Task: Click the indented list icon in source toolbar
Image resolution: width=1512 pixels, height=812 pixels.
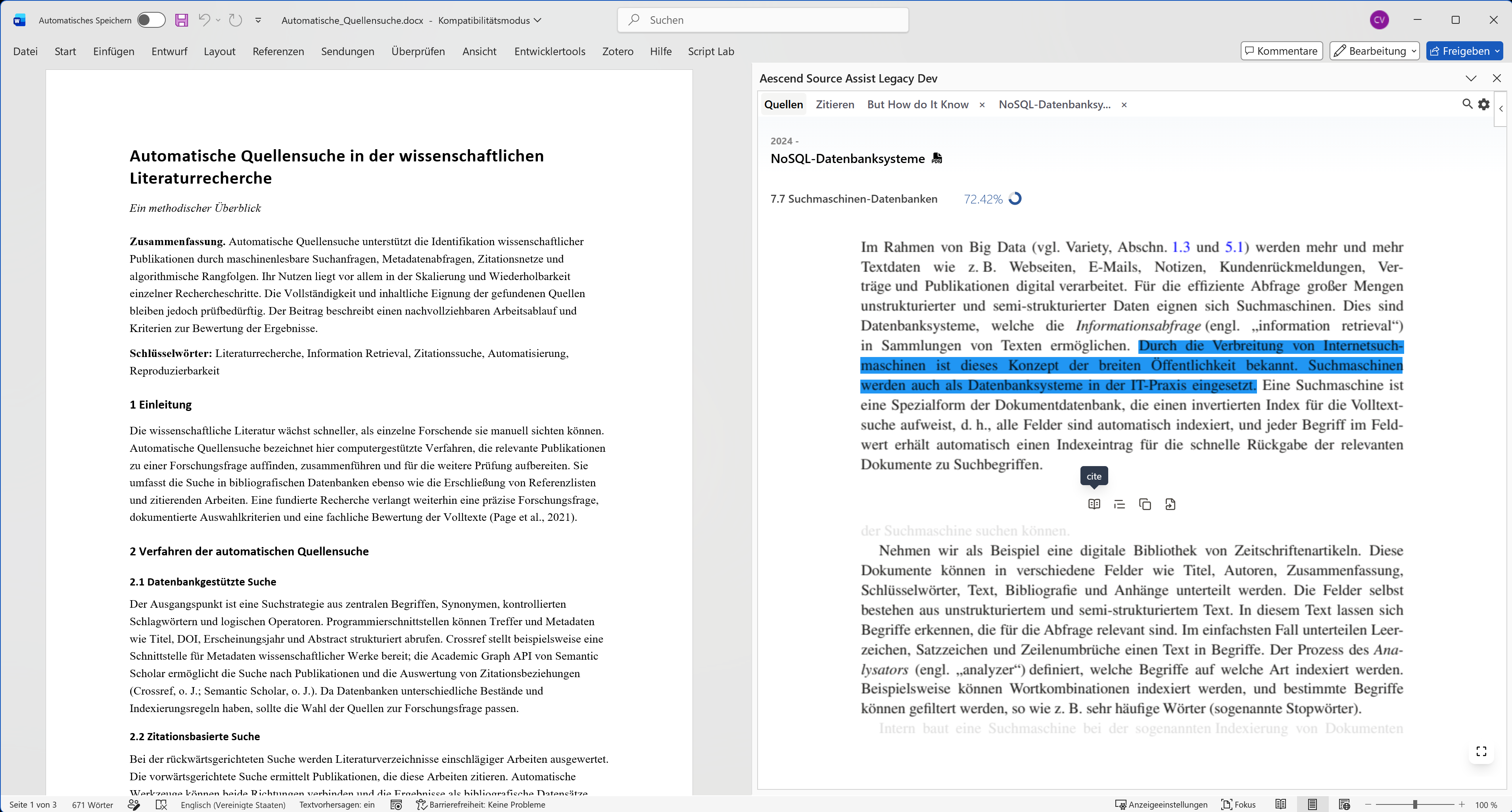Action: pos(1119,504)
